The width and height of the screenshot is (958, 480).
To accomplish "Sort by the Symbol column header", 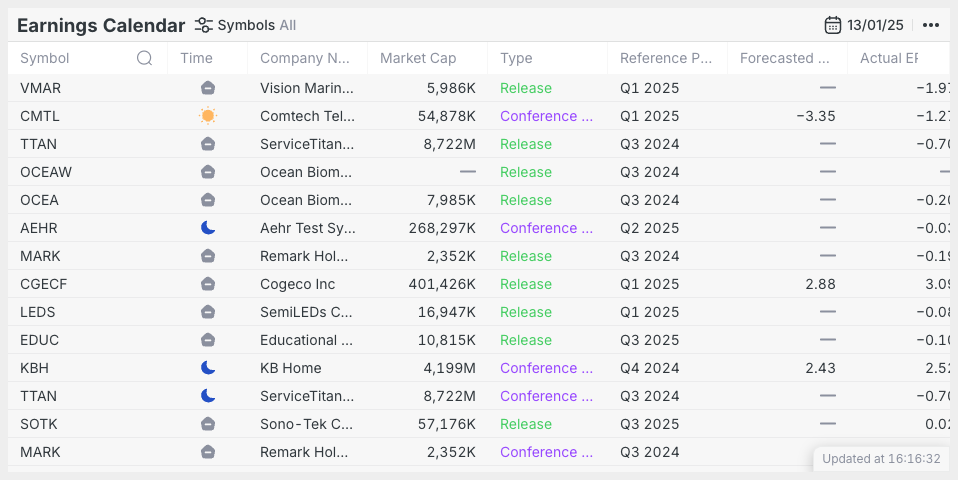I will pyautogui.click(x=45, y=58).
